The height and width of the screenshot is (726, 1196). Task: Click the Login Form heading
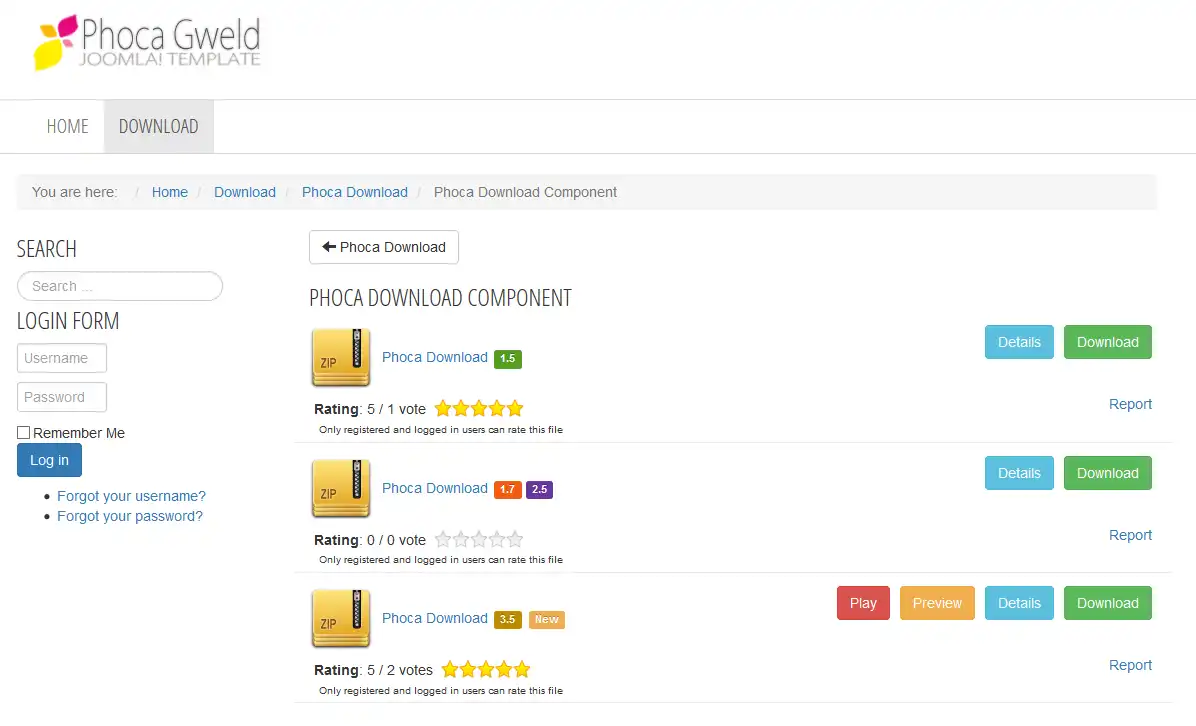coord(68,321)
